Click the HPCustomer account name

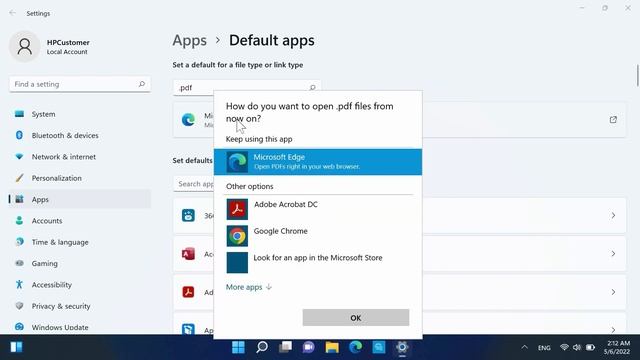68,42
